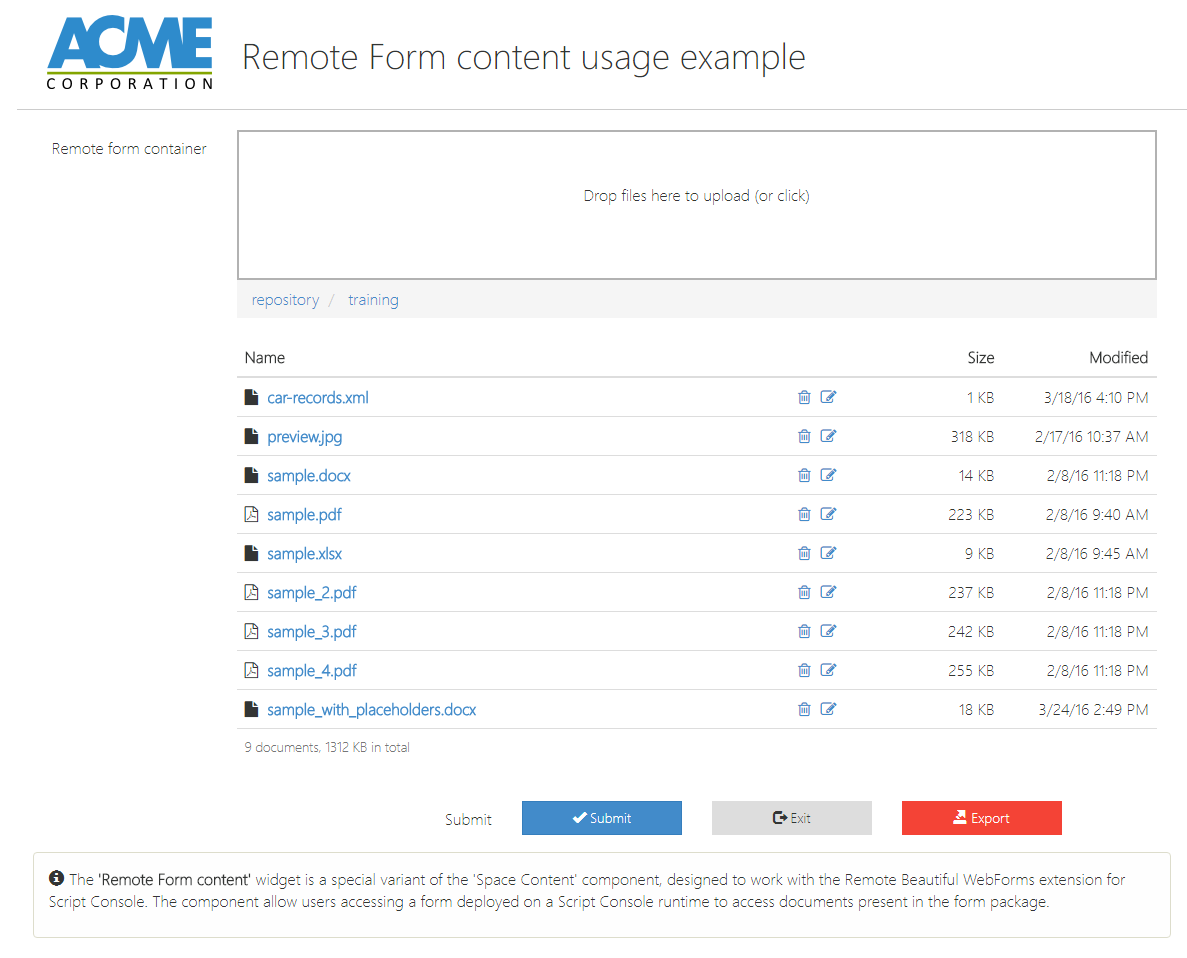Open the training breadcrumb folder

click(x=373, y=300)
